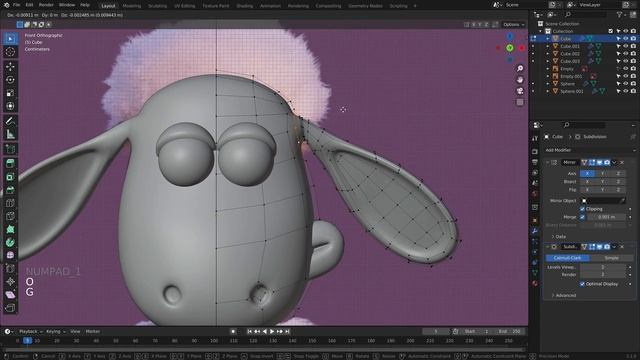640x360 pixels.
Task: Select the Move tool
Action: coord(10,67)
